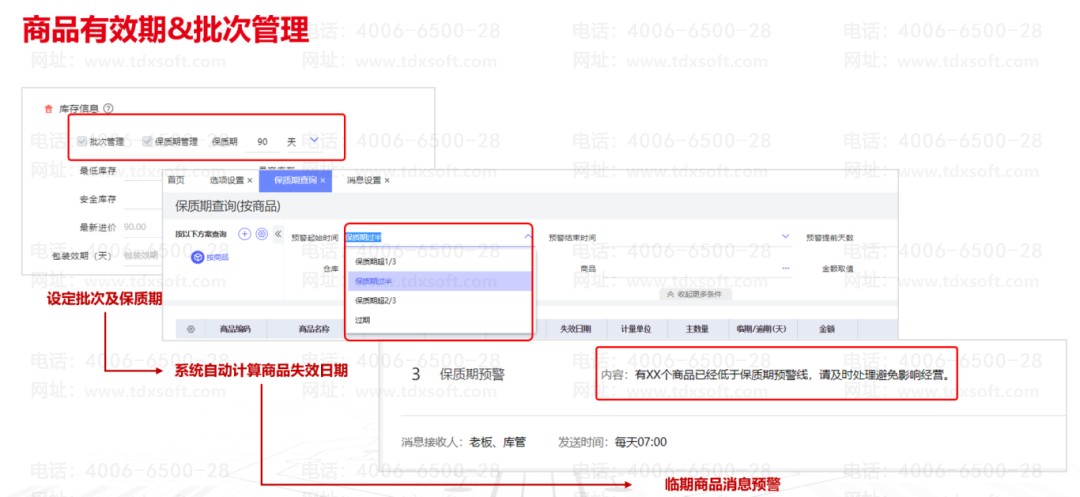Click the ellipsis button in the 商品 field
Image resolution: width=1080 pixels, height=497 pixels.
[x=786, y=268]
